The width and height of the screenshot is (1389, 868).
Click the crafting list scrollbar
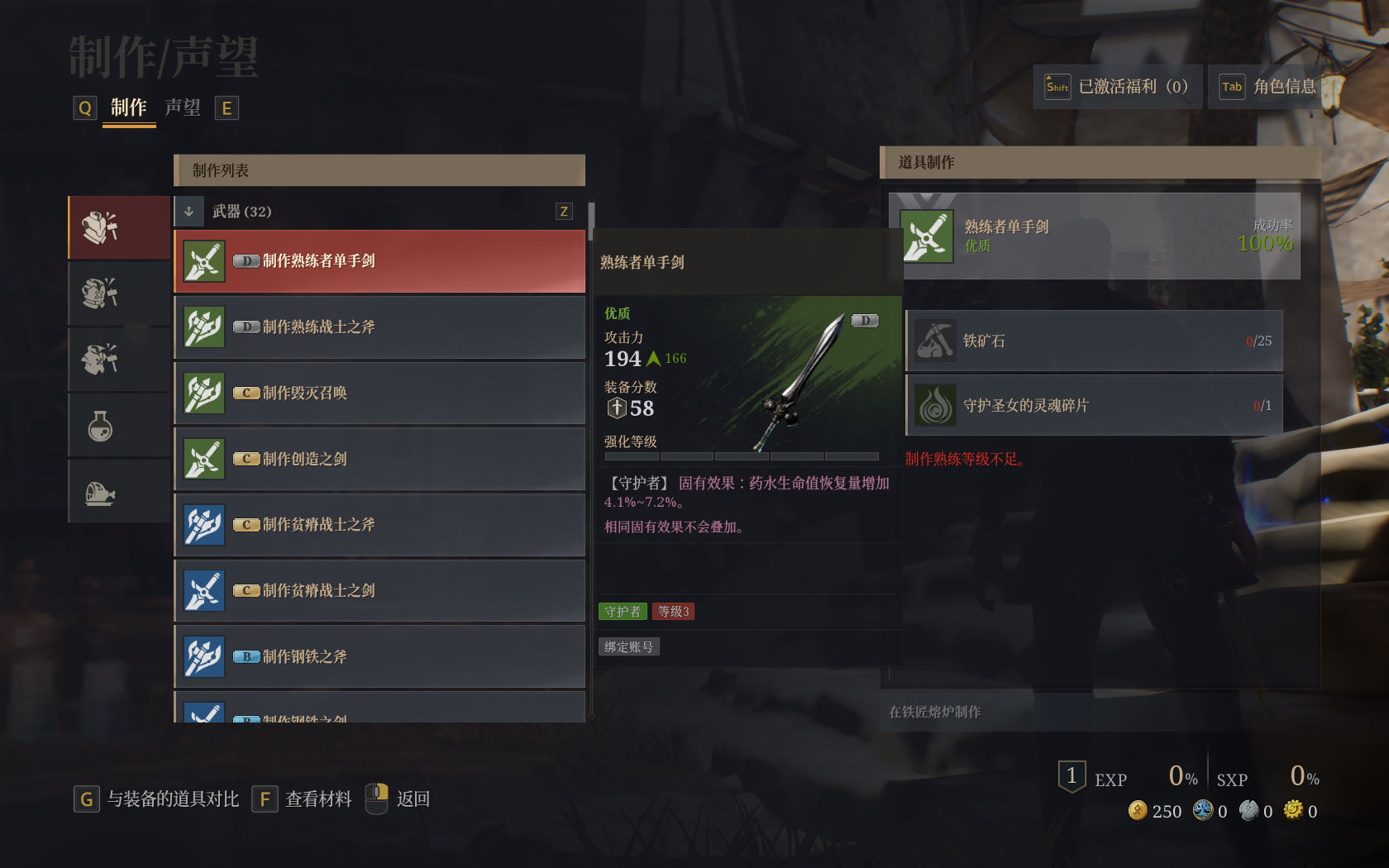pyautogui.click(x=591, y=221)
